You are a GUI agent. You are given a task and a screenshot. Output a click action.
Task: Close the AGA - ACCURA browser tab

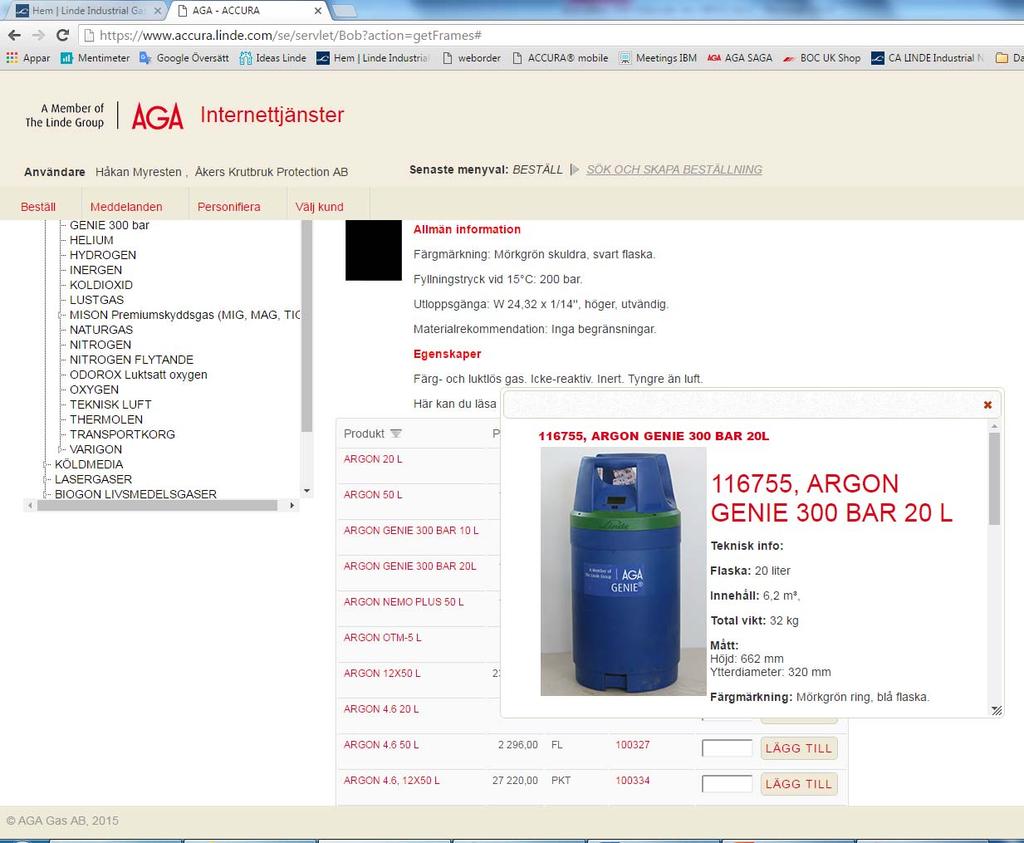coord(318,10)
